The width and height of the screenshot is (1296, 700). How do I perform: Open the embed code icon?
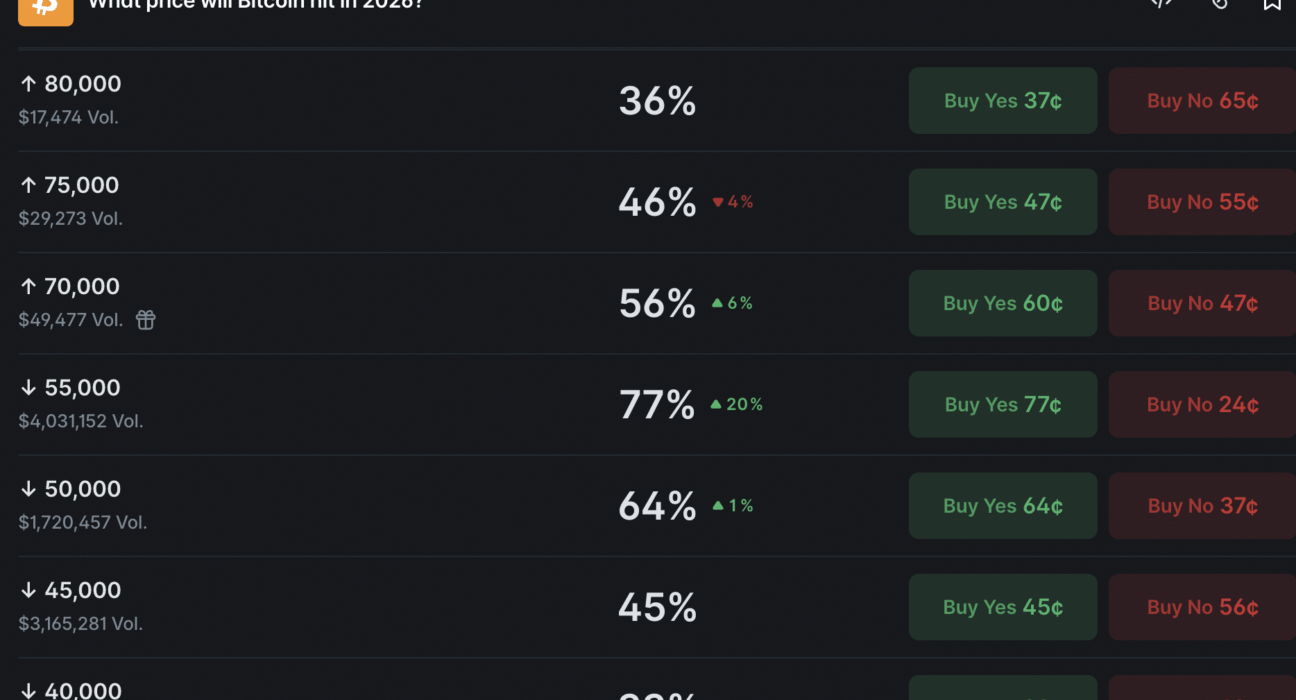pos(1161,4)
